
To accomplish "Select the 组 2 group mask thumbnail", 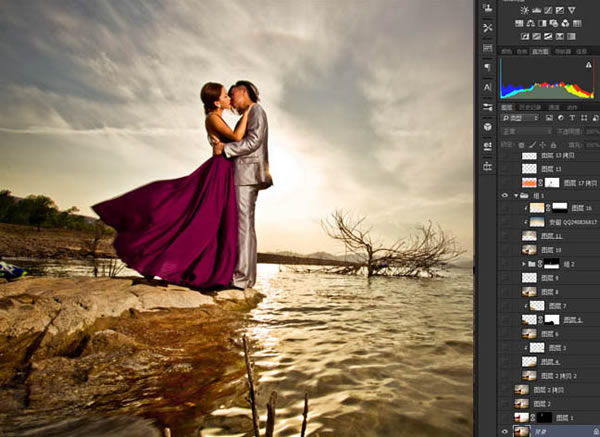I will 552,264.
